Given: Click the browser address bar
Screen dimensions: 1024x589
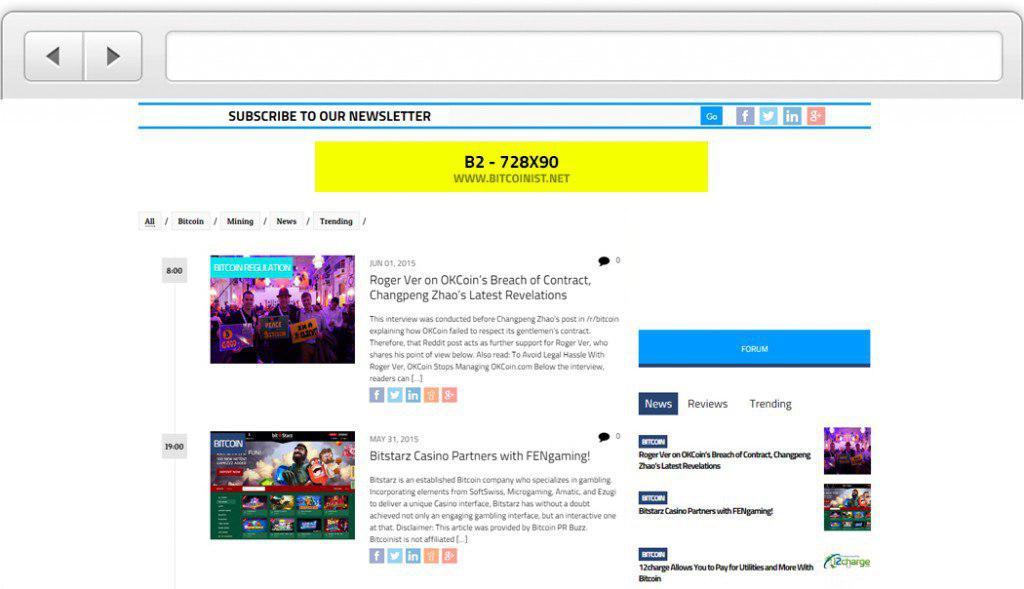Looking at the screenshot, I should pos(583,56).
